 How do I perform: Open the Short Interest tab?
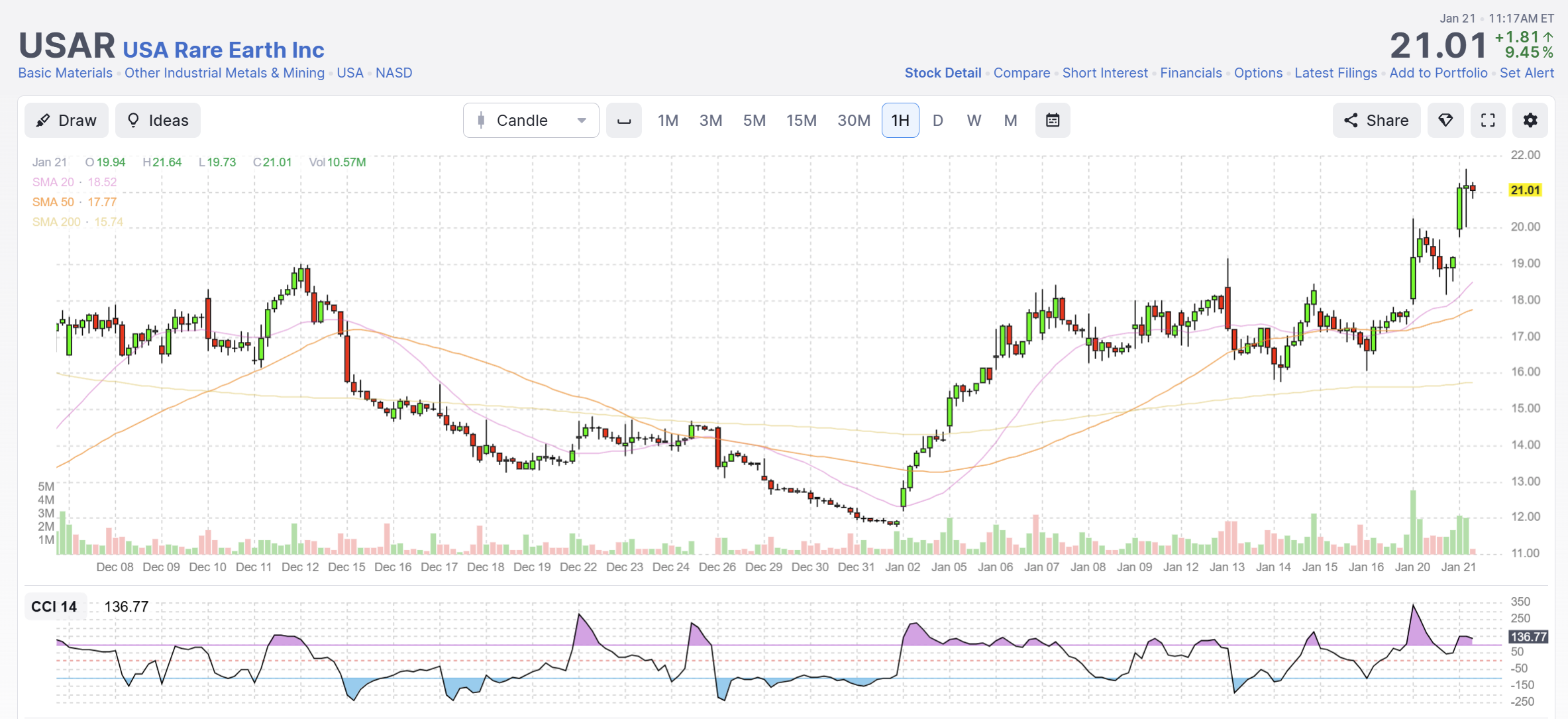pyautogui.click(x=1105, y=73)
